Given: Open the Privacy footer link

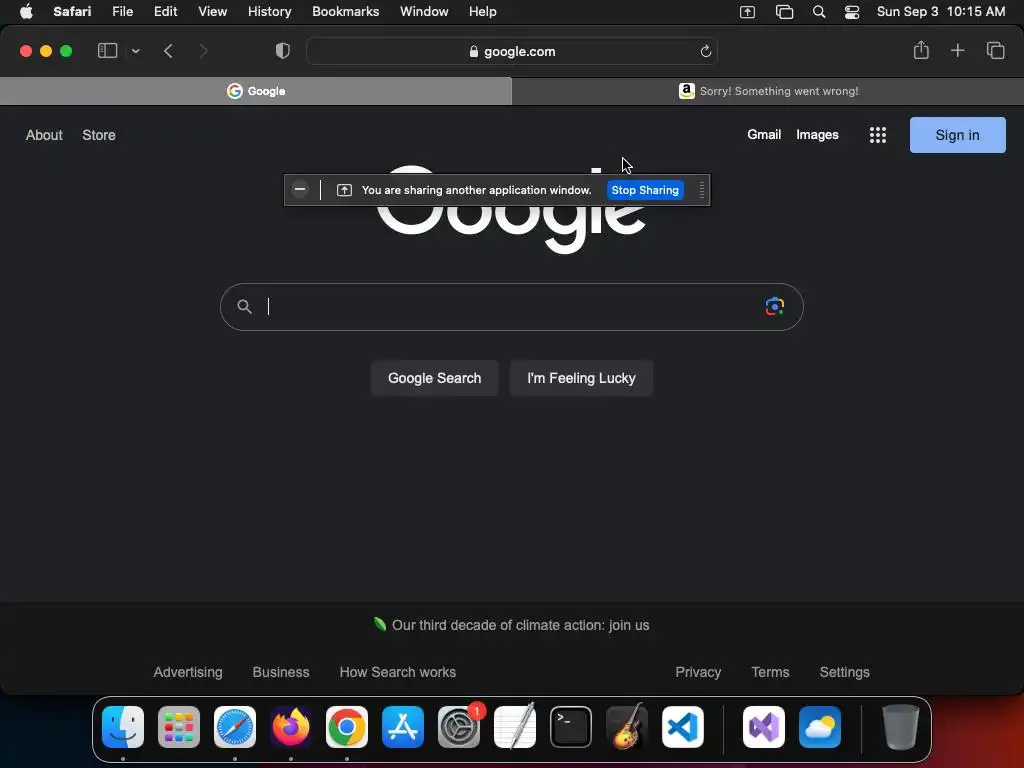Looking at the screenshot, I should click(698, 672).
